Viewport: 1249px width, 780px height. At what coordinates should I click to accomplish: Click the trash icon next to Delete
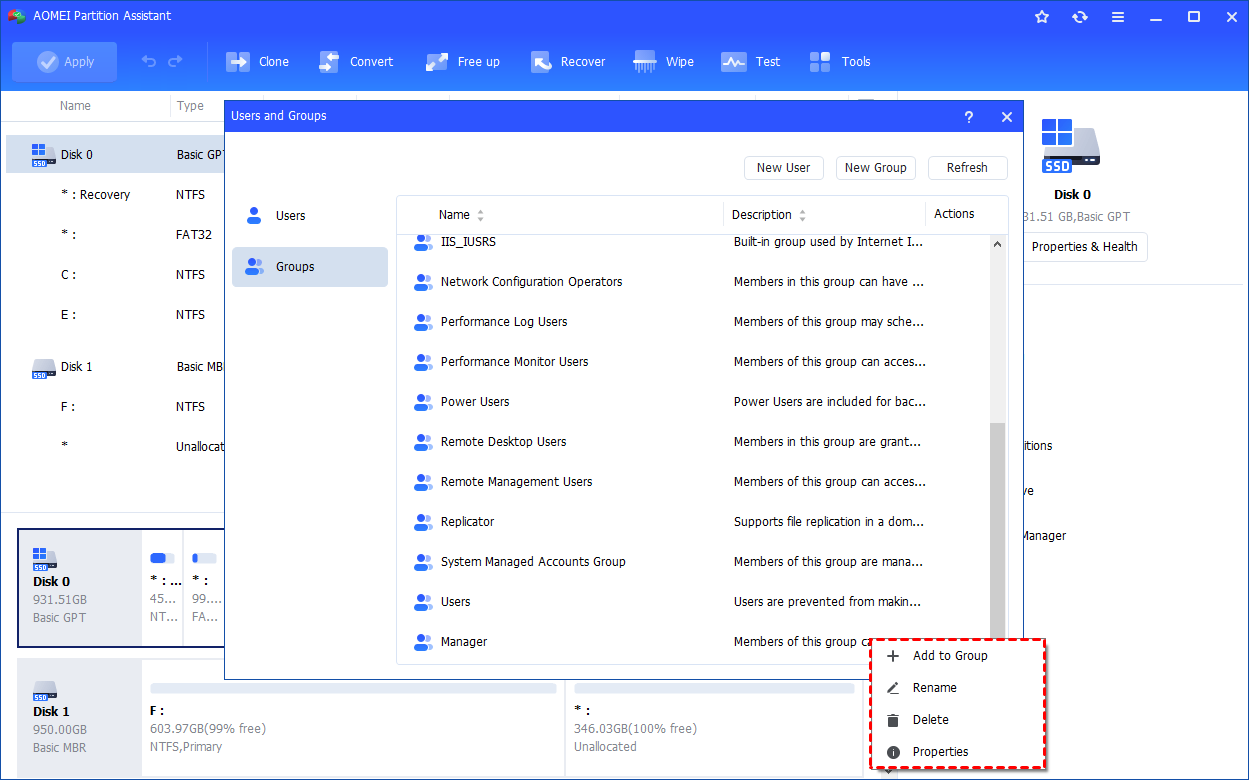point(893,720)
